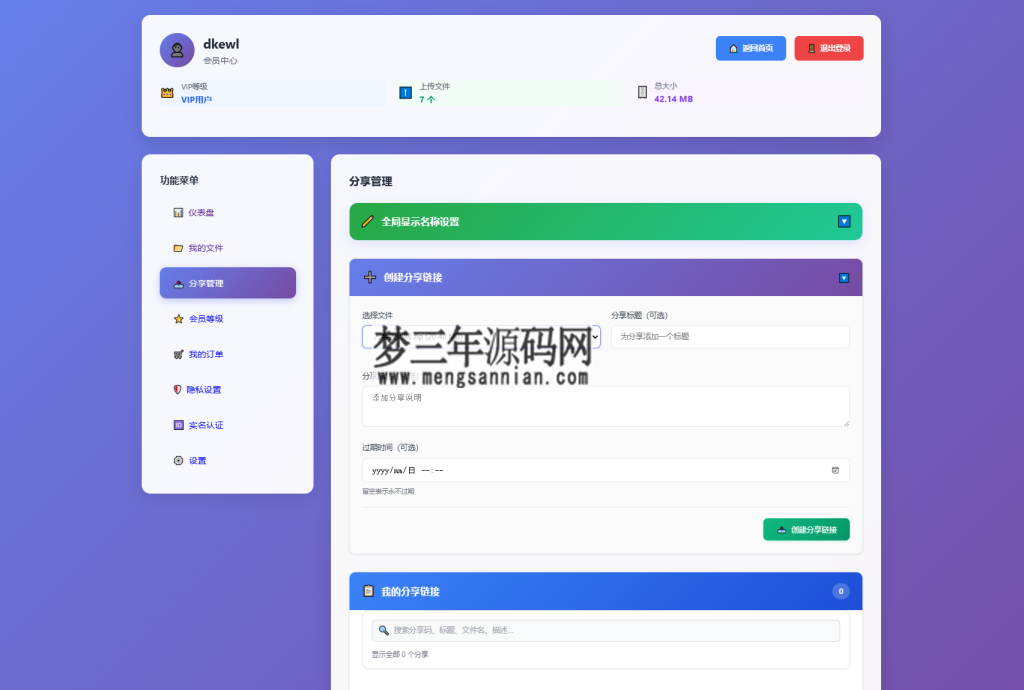Viewport: 1024px width, 690px height.
Task: Click the plus icon on 创建分享链接 header
Action: click(369, 277)
